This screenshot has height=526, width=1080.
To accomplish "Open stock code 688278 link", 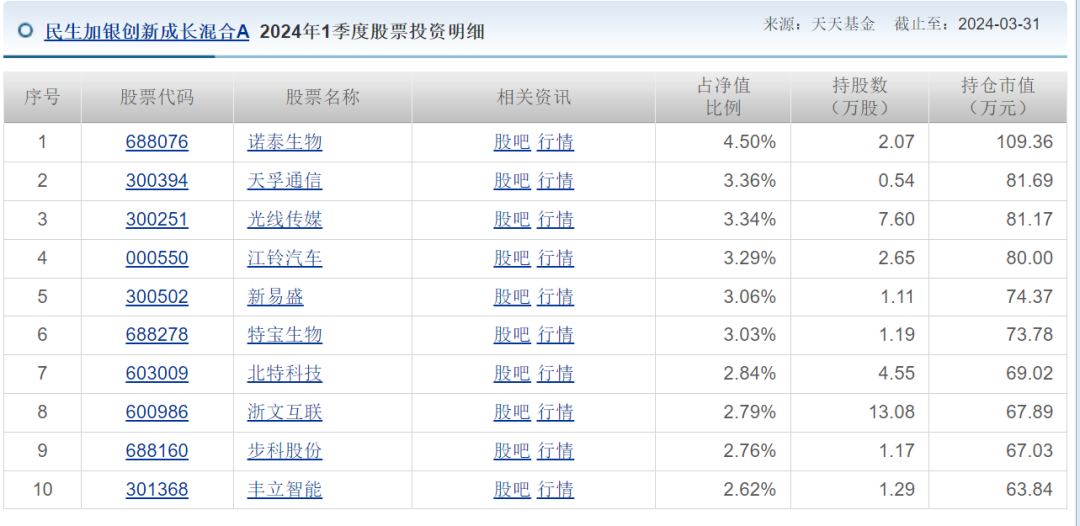I will tap(157, 335).
